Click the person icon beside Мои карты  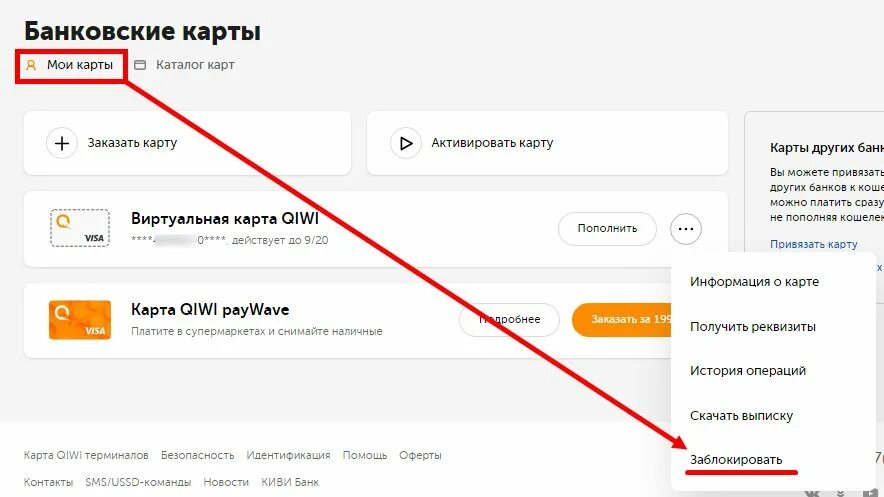click(x=31, y=65)
